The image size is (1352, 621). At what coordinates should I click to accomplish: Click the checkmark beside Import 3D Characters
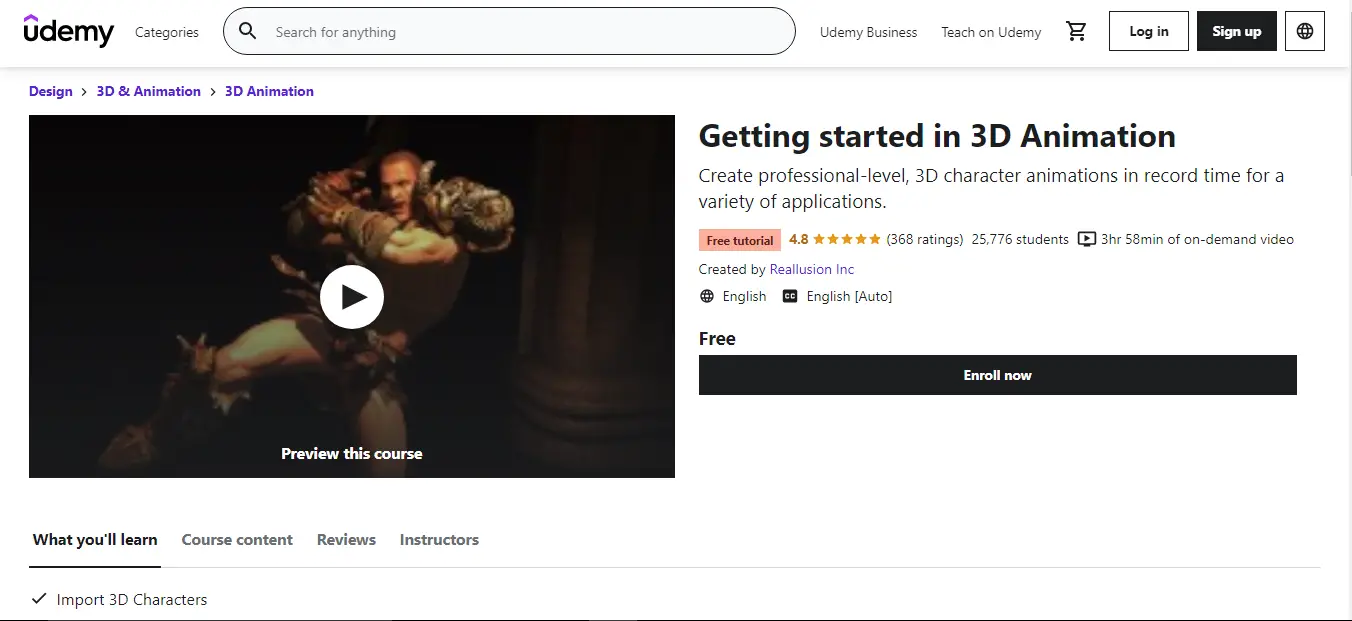39,599
